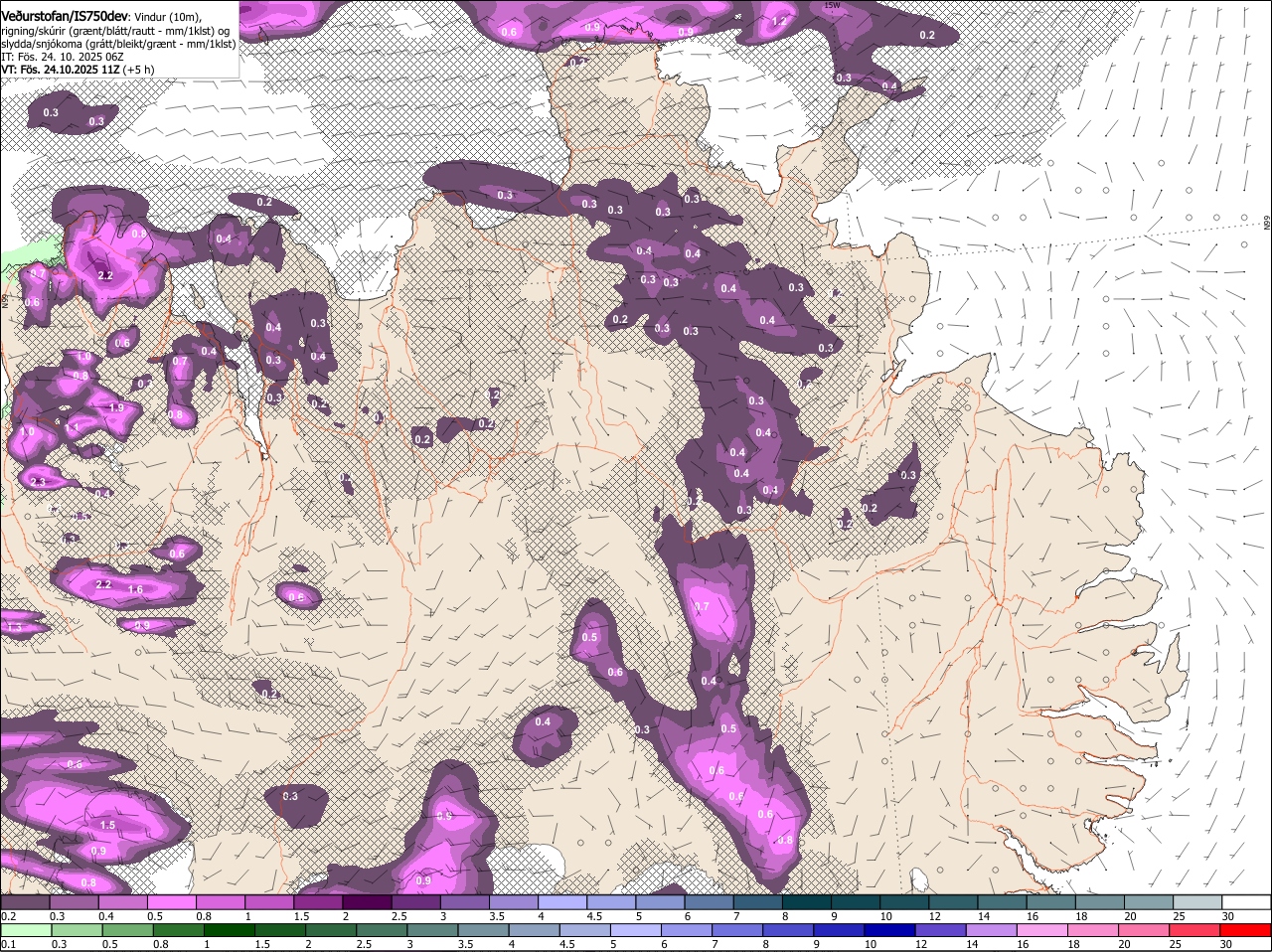This screenshot has width=1272, height=952.
Task: Click the 'Vindur (10m),' header text
Action: (167, 16)
